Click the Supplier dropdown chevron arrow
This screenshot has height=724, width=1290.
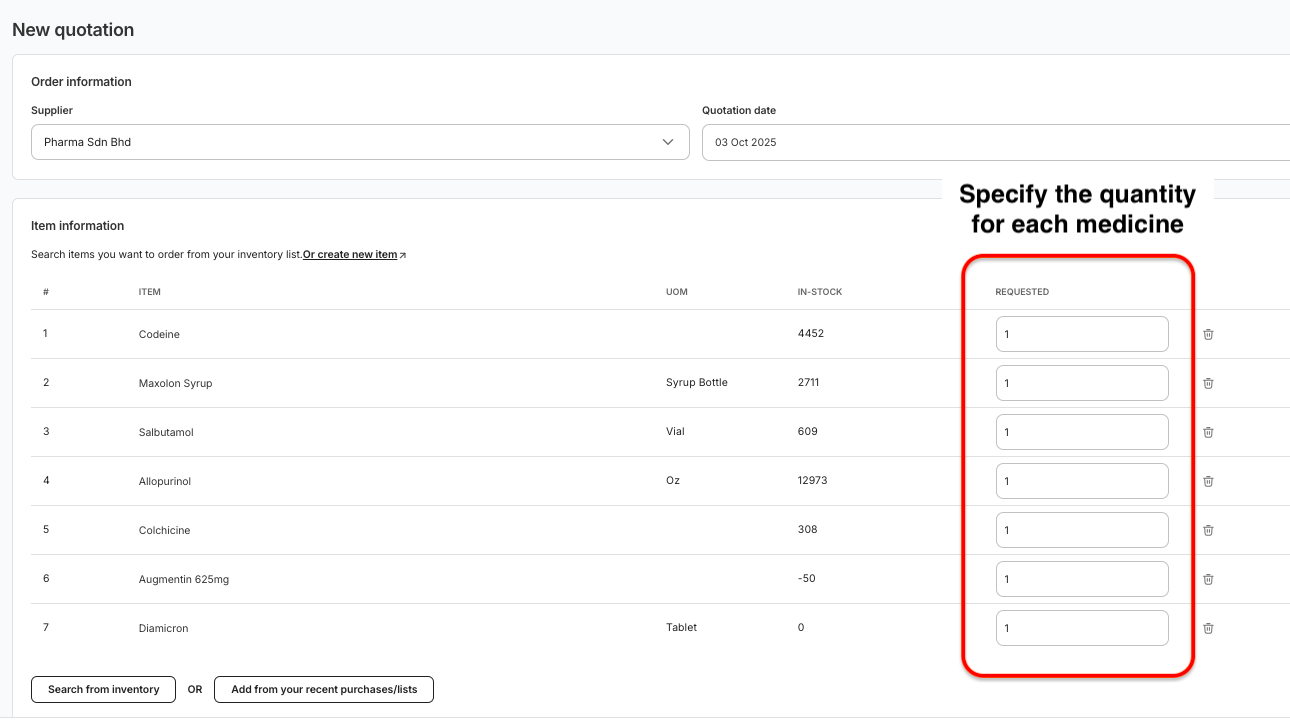click(668, 142)
